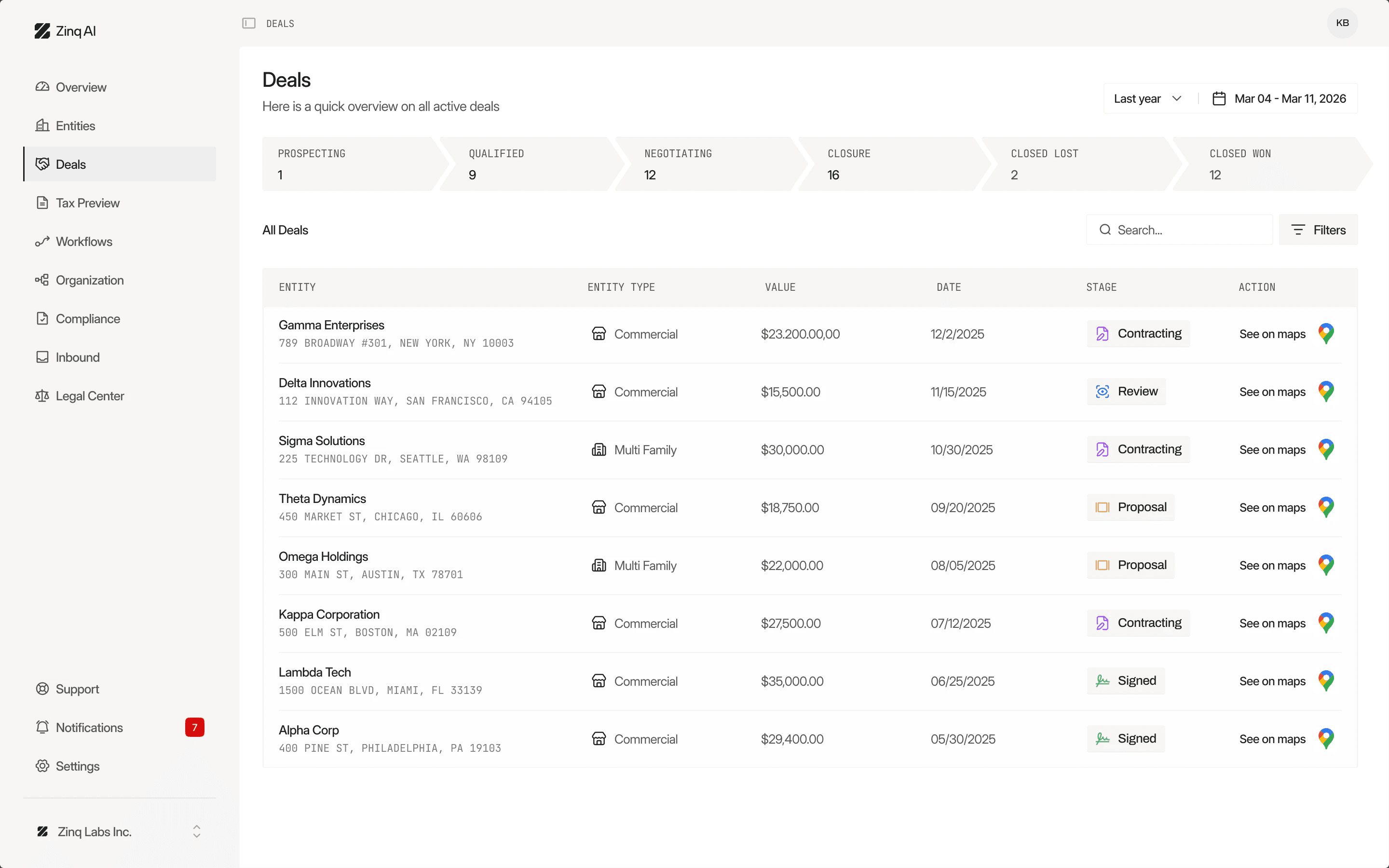1389x868 pixels.
Task: Open the KB user avatar
Action: click(1342, 23)
